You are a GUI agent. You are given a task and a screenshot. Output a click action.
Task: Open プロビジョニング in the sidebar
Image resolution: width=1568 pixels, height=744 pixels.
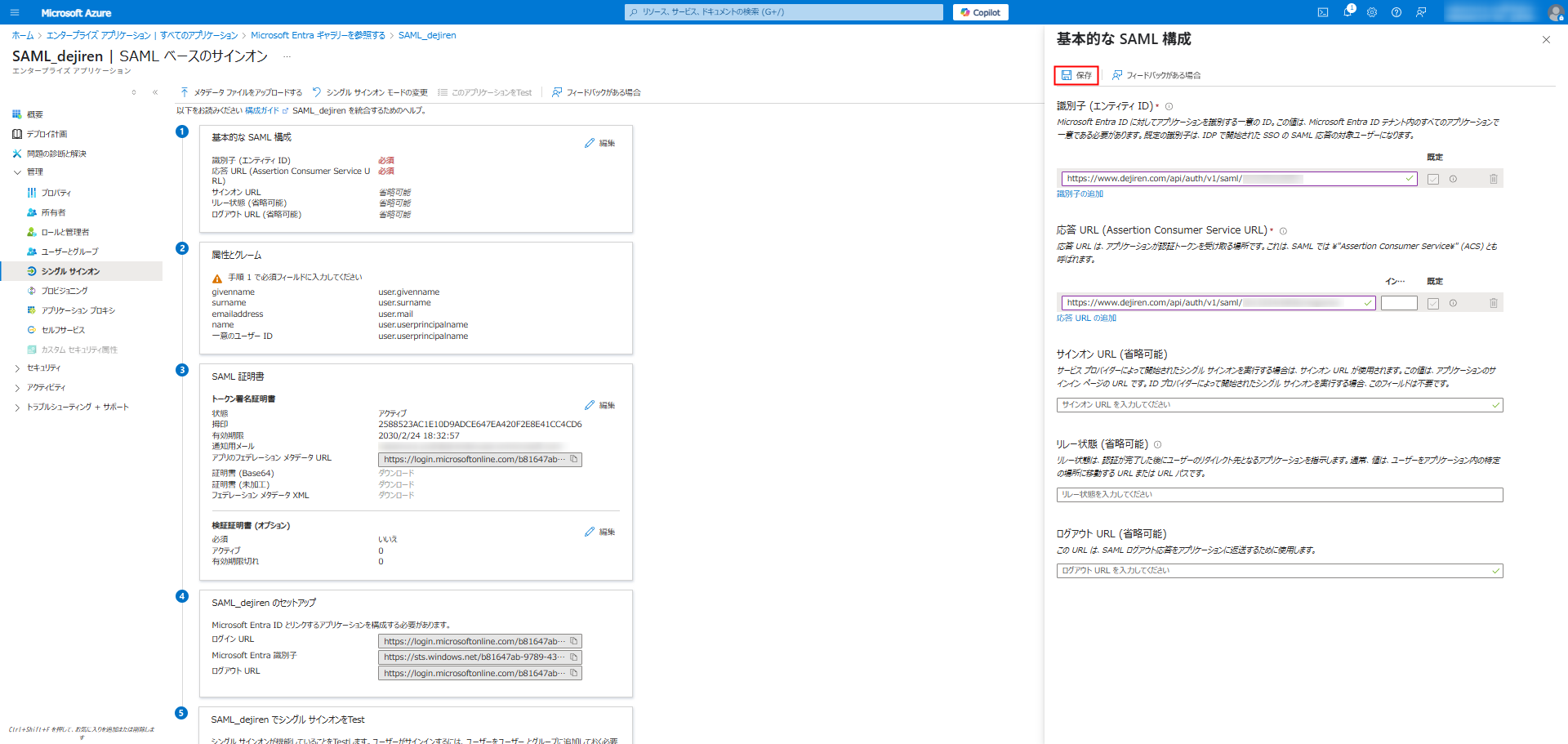point(64,291)
